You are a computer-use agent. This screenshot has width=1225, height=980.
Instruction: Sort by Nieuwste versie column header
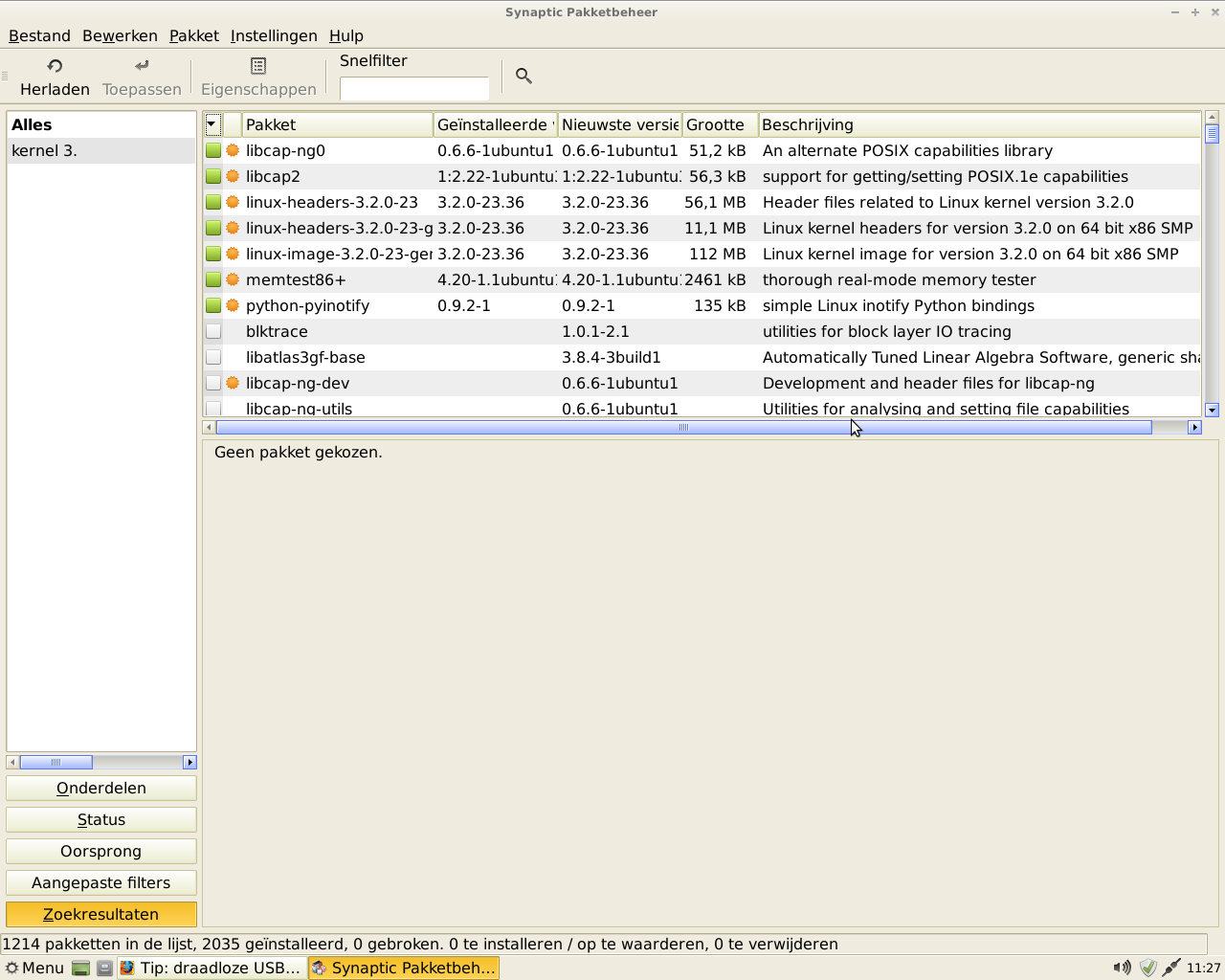(x=620, y=124)
